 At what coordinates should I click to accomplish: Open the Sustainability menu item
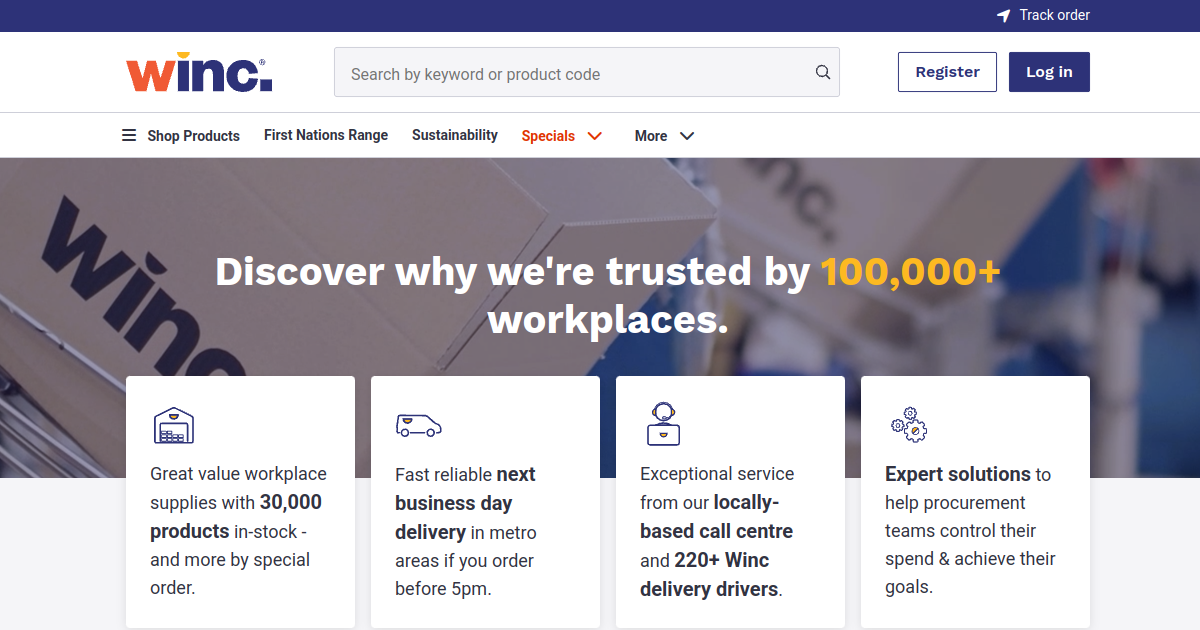[x=455, y=135]
